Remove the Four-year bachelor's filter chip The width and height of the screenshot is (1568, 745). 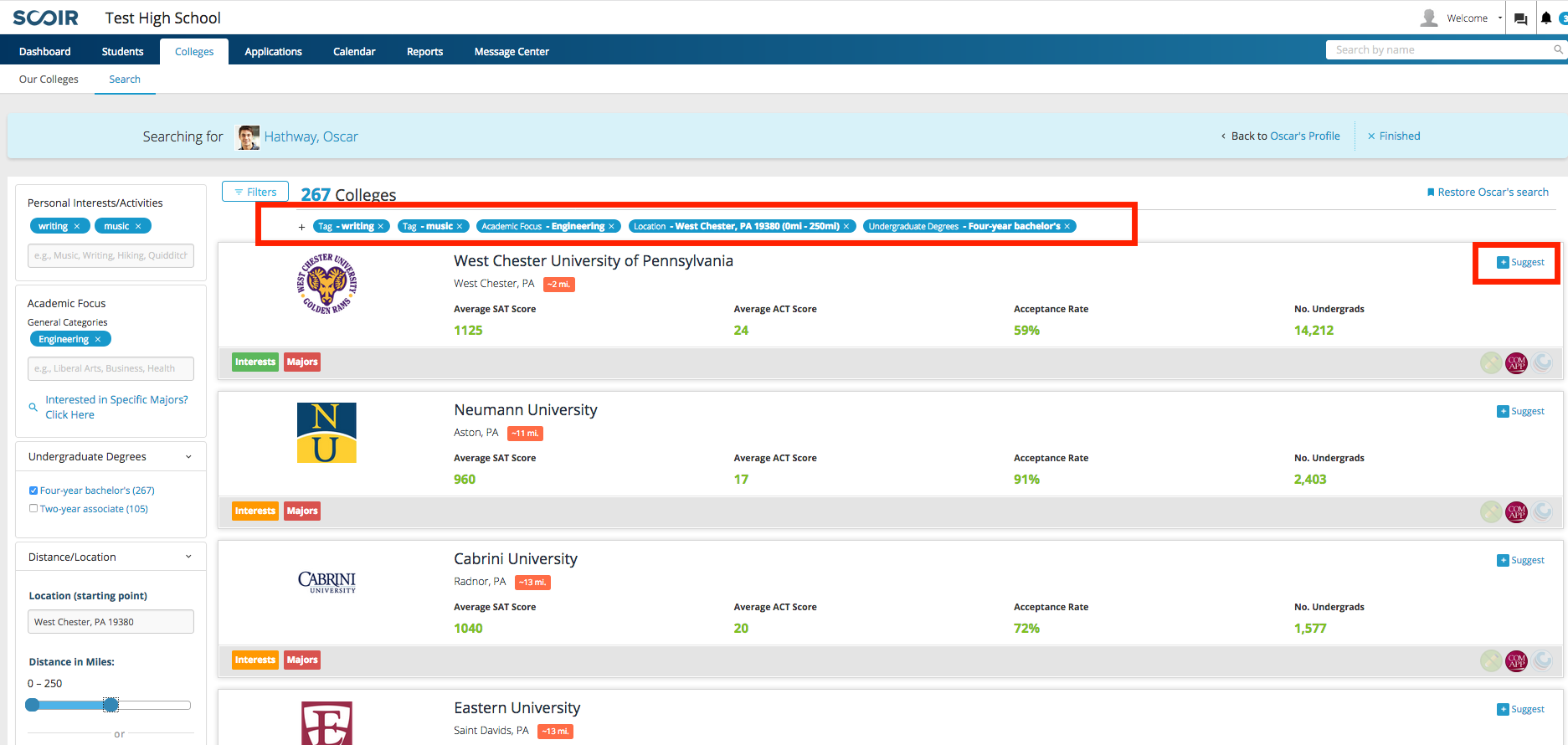click(1067, 226)
